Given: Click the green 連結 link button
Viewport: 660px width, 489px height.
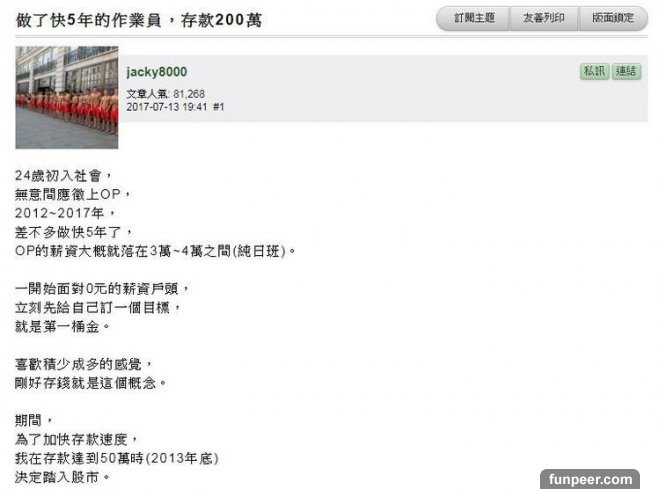Looking at the screenshot, I should click(626, 71).
